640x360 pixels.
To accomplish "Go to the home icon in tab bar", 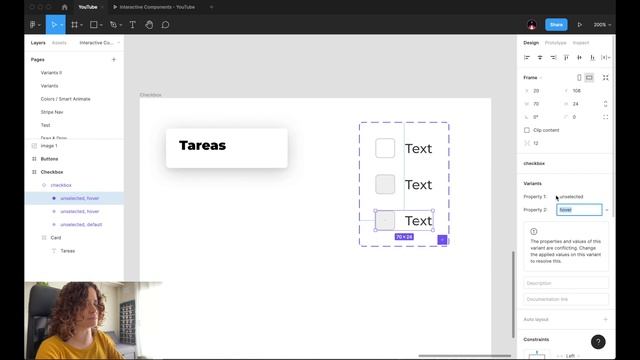I will point(64,7).
